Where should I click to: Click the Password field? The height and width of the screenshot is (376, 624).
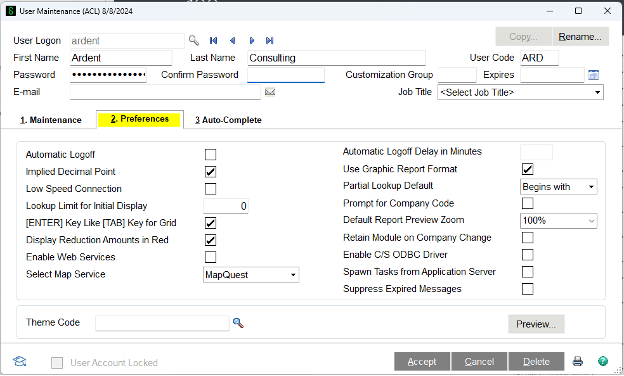point(108,75)
